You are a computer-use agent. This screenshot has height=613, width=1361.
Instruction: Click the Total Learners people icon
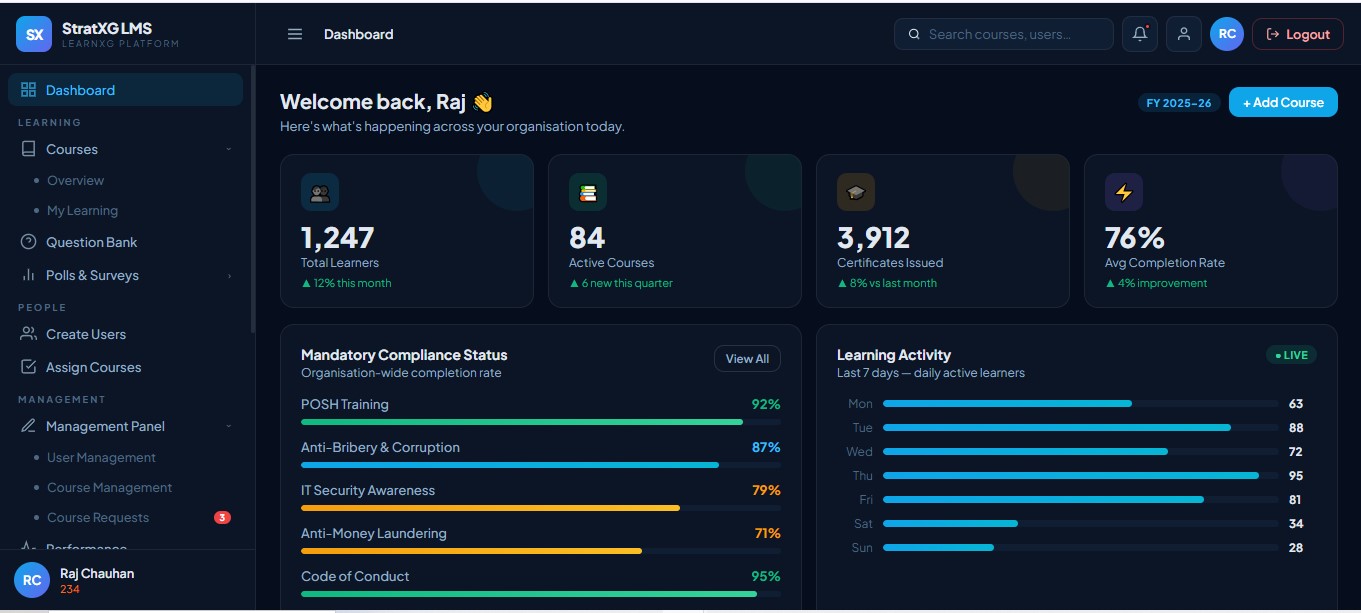320,193
